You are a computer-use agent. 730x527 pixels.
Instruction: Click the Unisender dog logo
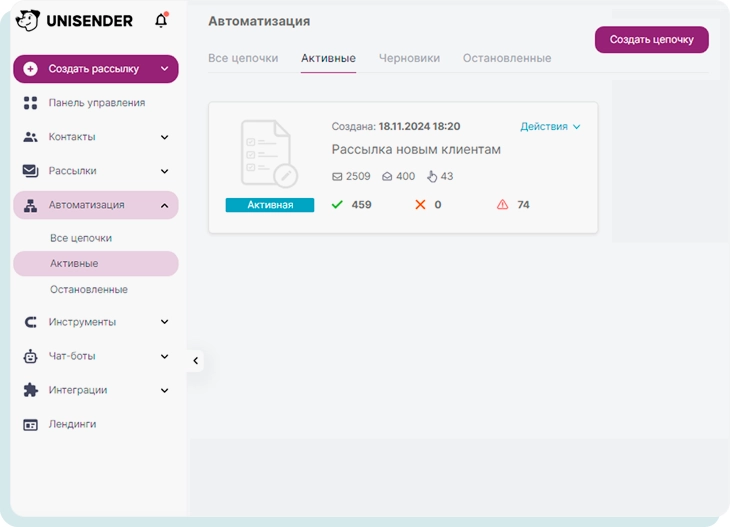pos(28,20)
